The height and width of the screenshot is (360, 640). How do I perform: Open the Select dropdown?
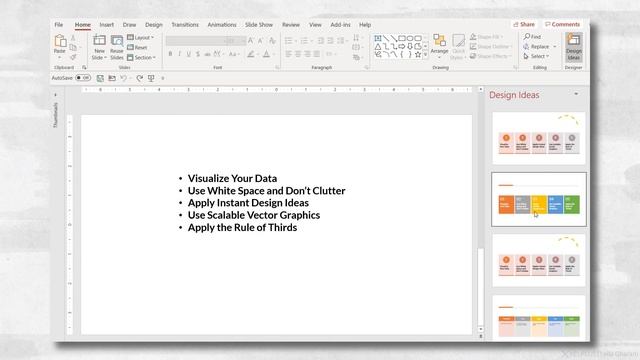(536, 56)
